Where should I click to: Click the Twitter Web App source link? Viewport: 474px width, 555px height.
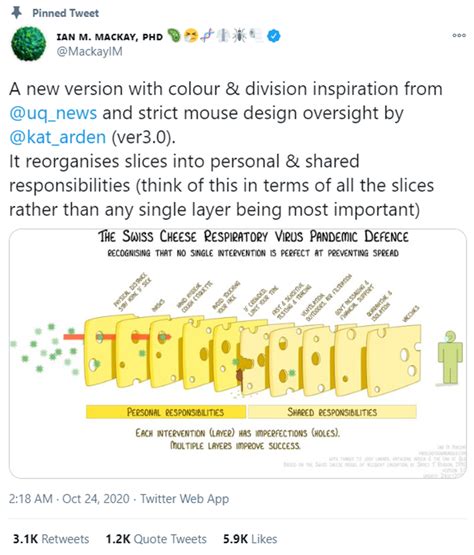185,499
